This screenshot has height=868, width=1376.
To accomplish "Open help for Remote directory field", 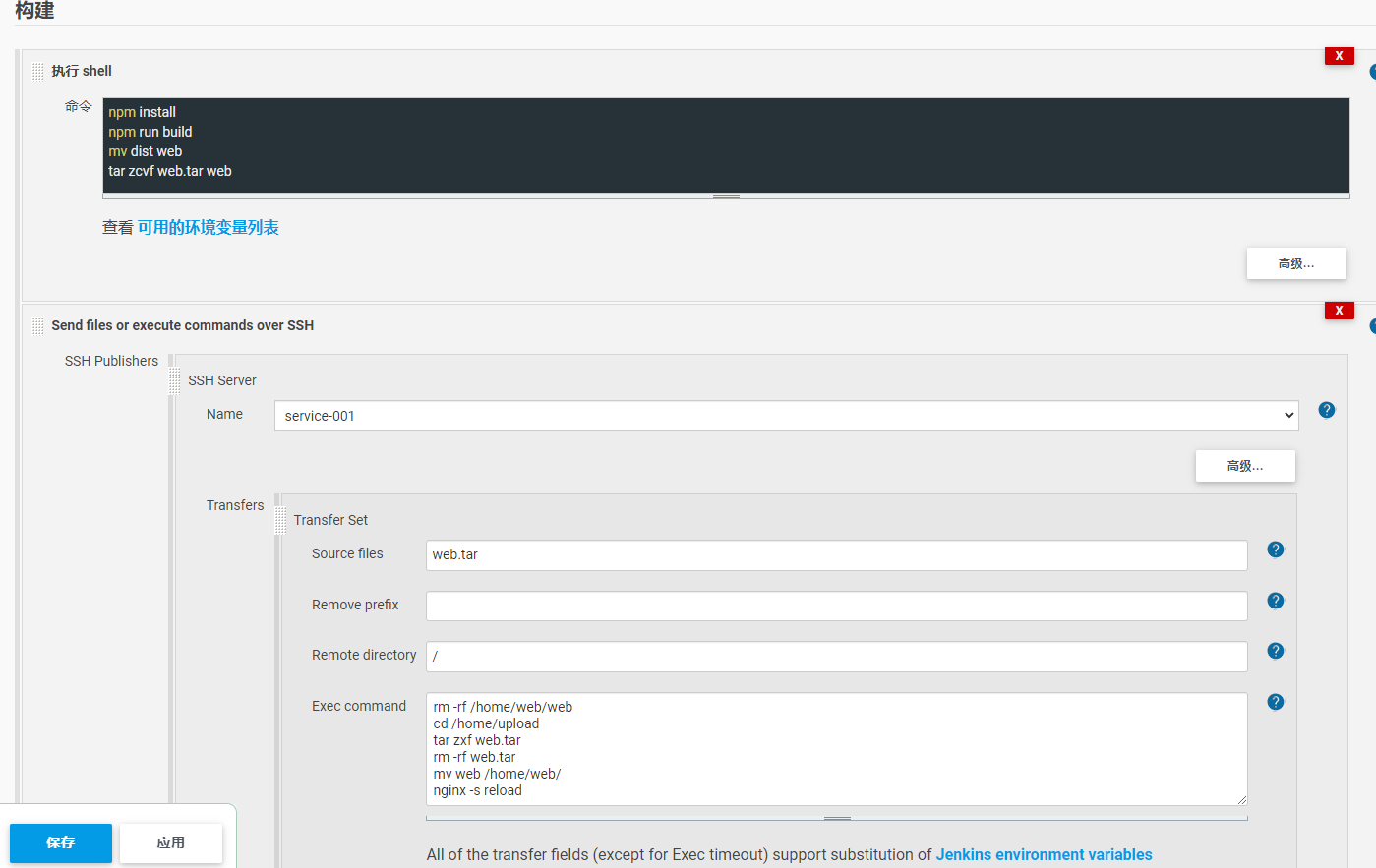I will tap(1275, 651).
